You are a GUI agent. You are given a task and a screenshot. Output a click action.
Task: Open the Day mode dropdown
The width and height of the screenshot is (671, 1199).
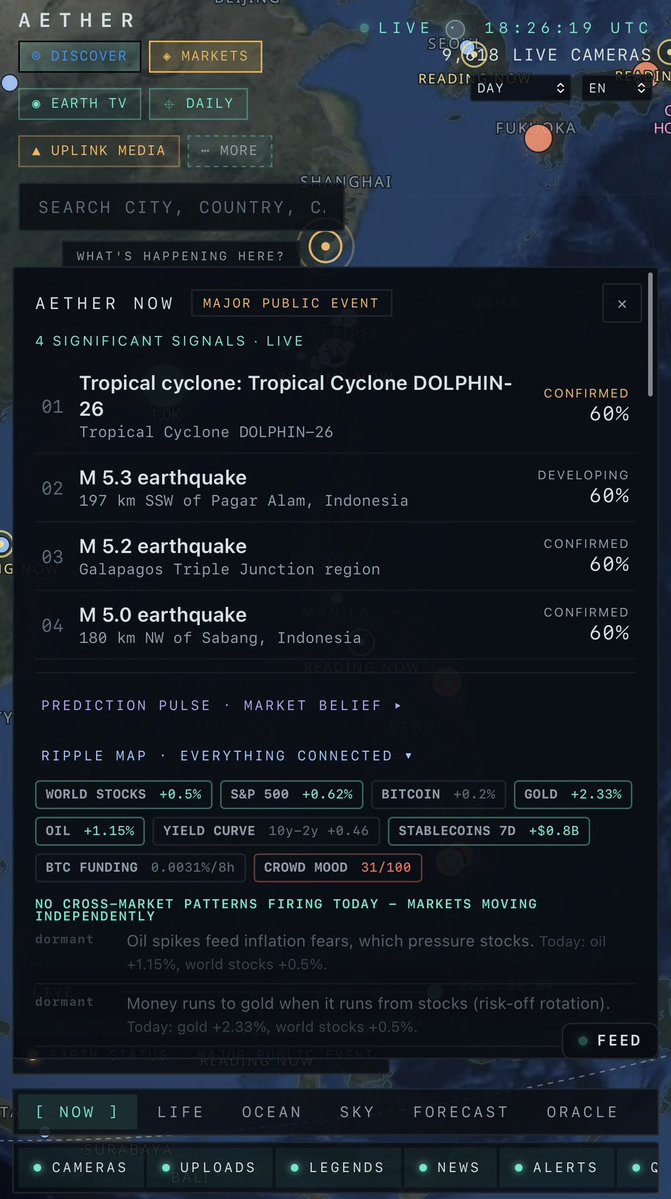tap(520, 88)
